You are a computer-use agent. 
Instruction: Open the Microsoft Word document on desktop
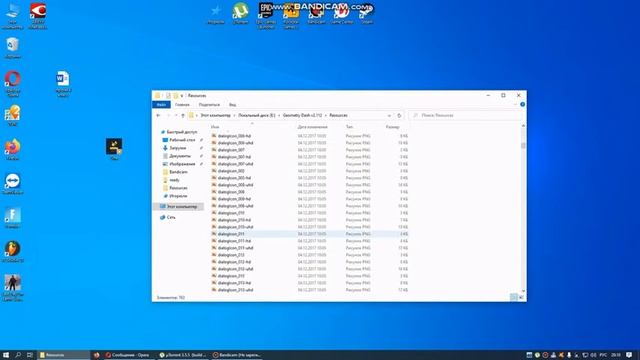tap(63, 83)
